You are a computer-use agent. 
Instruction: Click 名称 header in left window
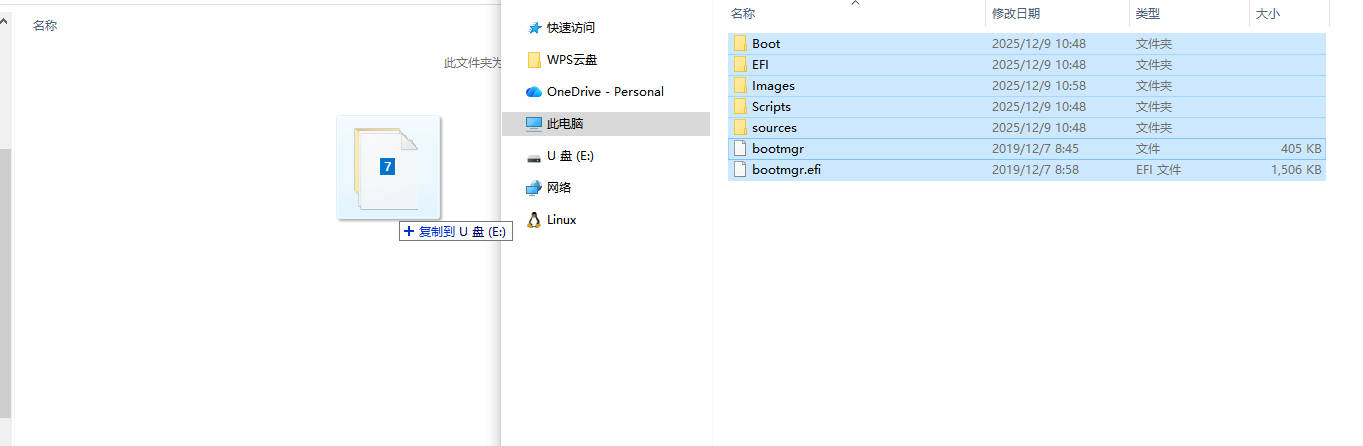pos(45,26)
